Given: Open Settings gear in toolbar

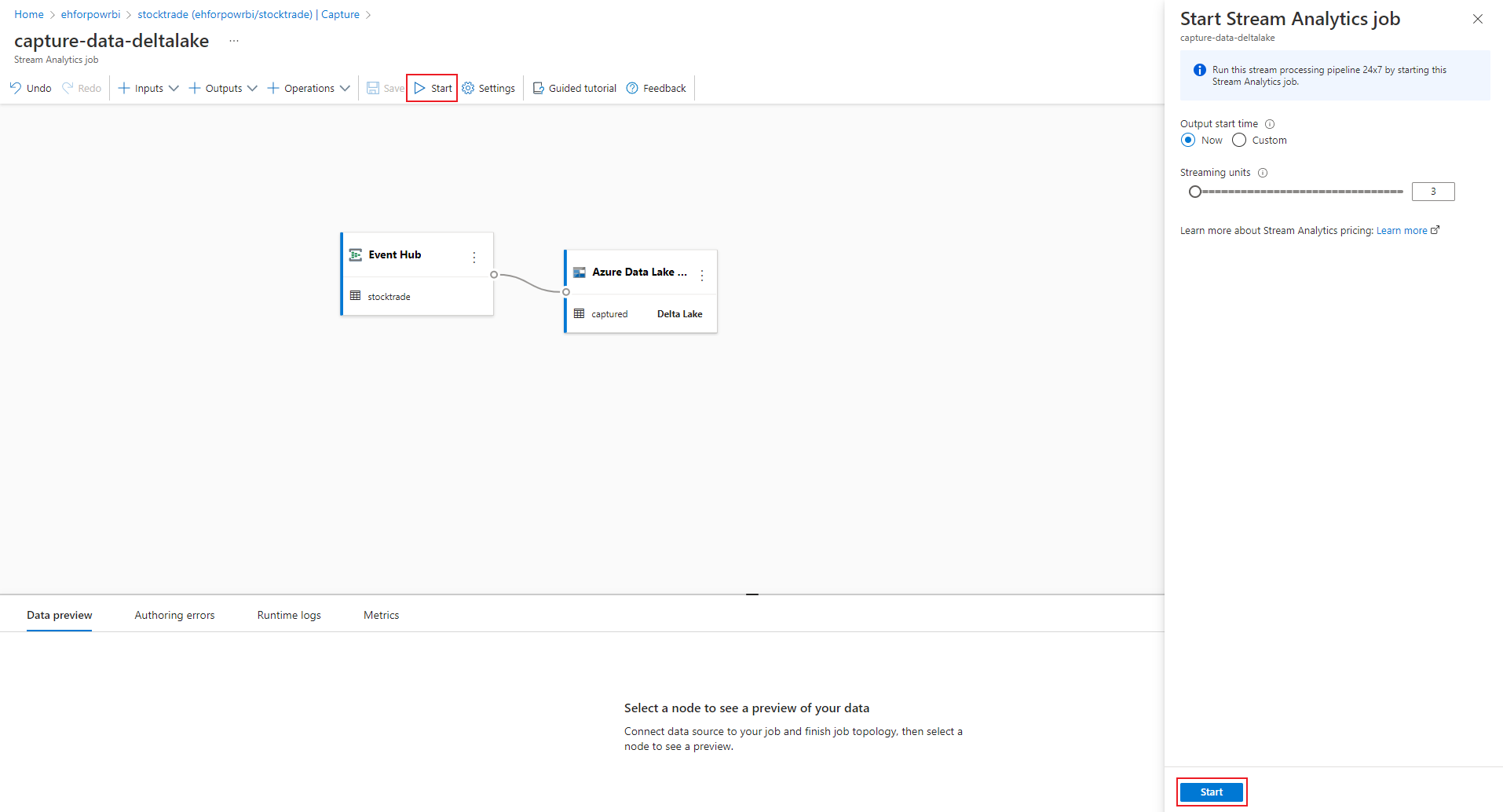Looking at the screenshot, I should coord(468,88).
